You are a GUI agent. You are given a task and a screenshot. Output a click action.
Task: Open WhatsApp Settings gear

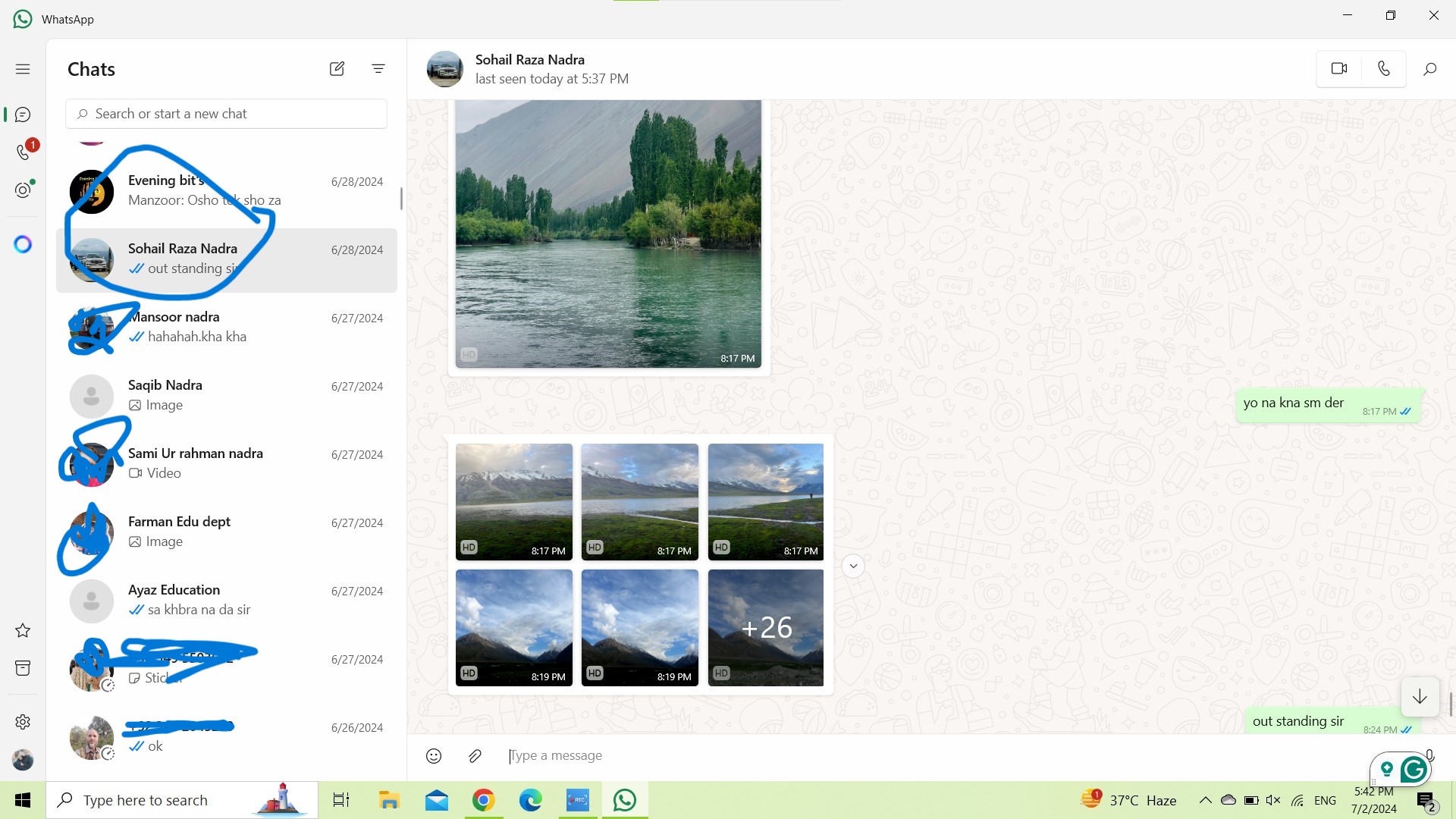[23, 722]
